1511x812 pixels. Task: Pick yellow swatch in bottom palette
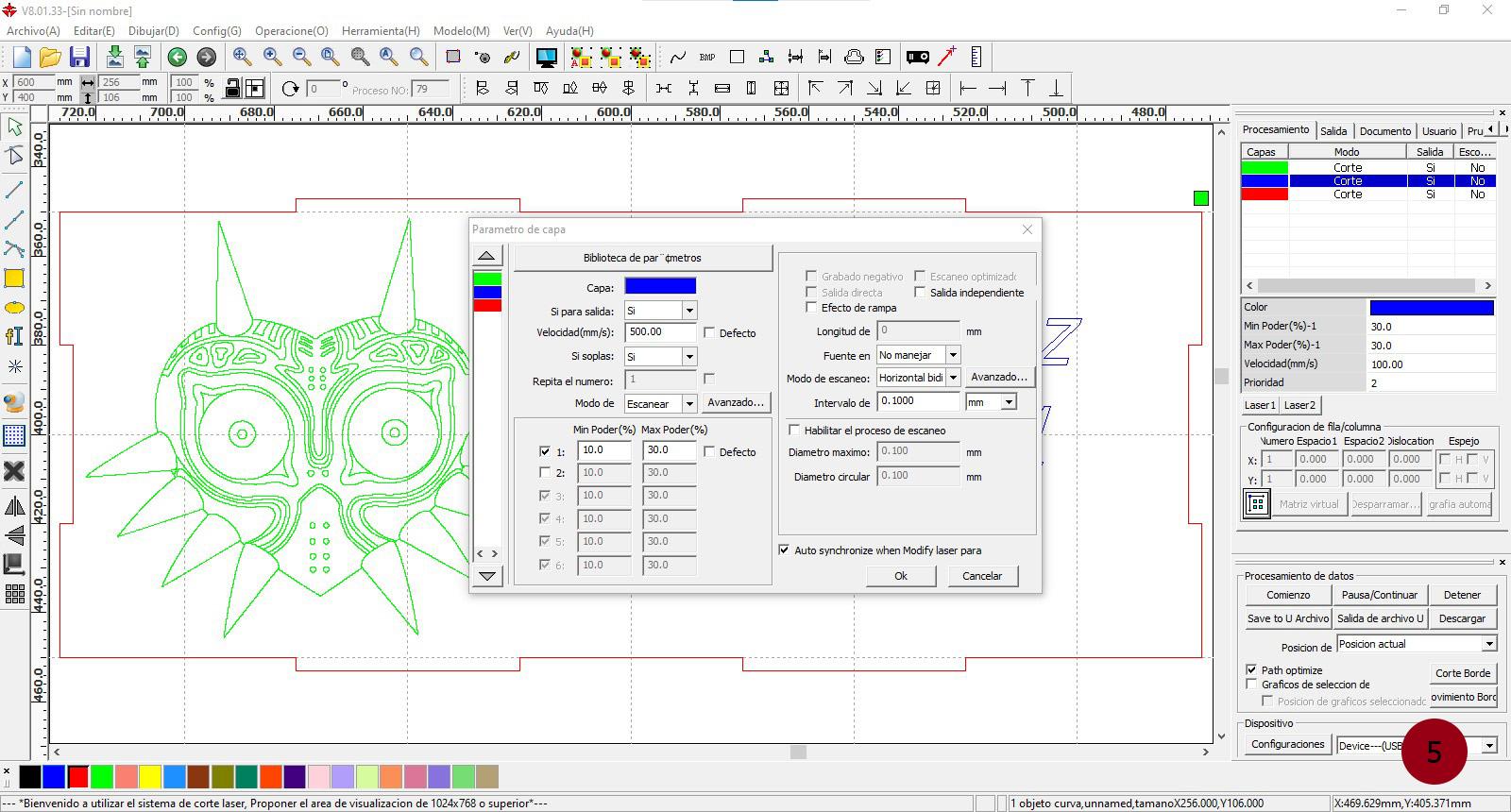(x=150, y=777)
